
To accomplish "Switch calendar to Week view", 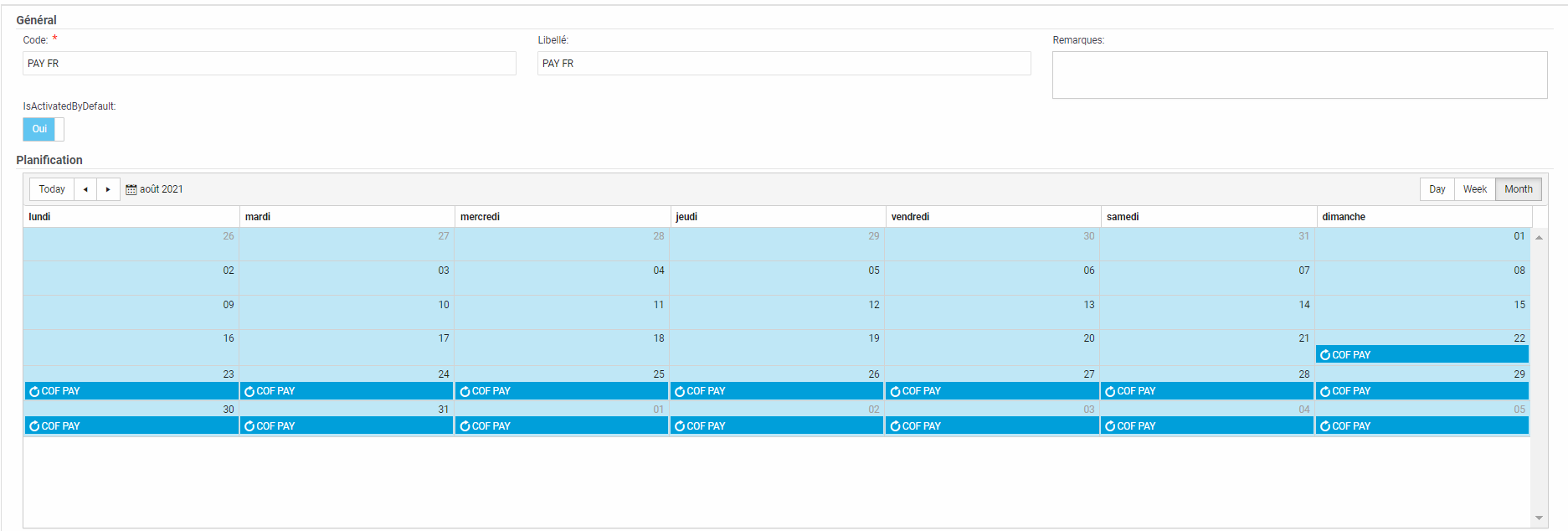I will tap(1474, 189).
